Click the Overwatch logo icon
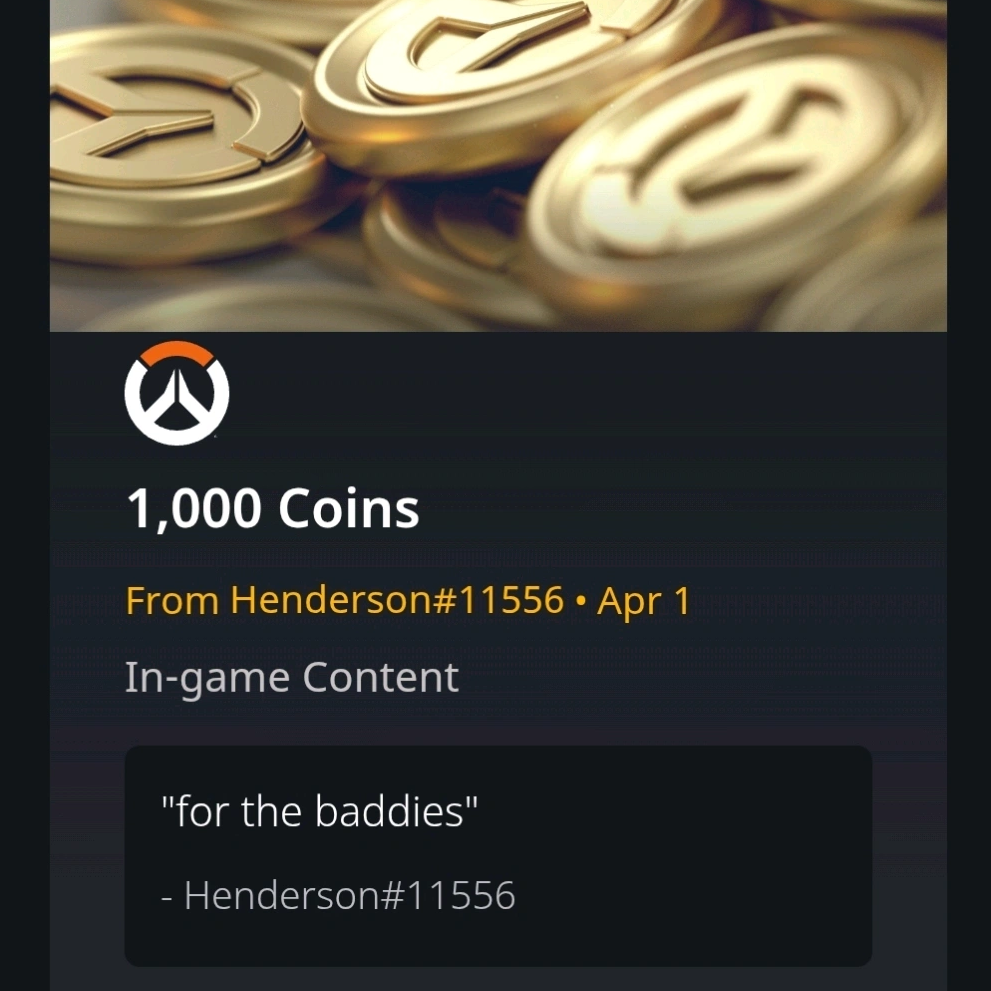This screenshot has width=991, height=991. [177, 393]
